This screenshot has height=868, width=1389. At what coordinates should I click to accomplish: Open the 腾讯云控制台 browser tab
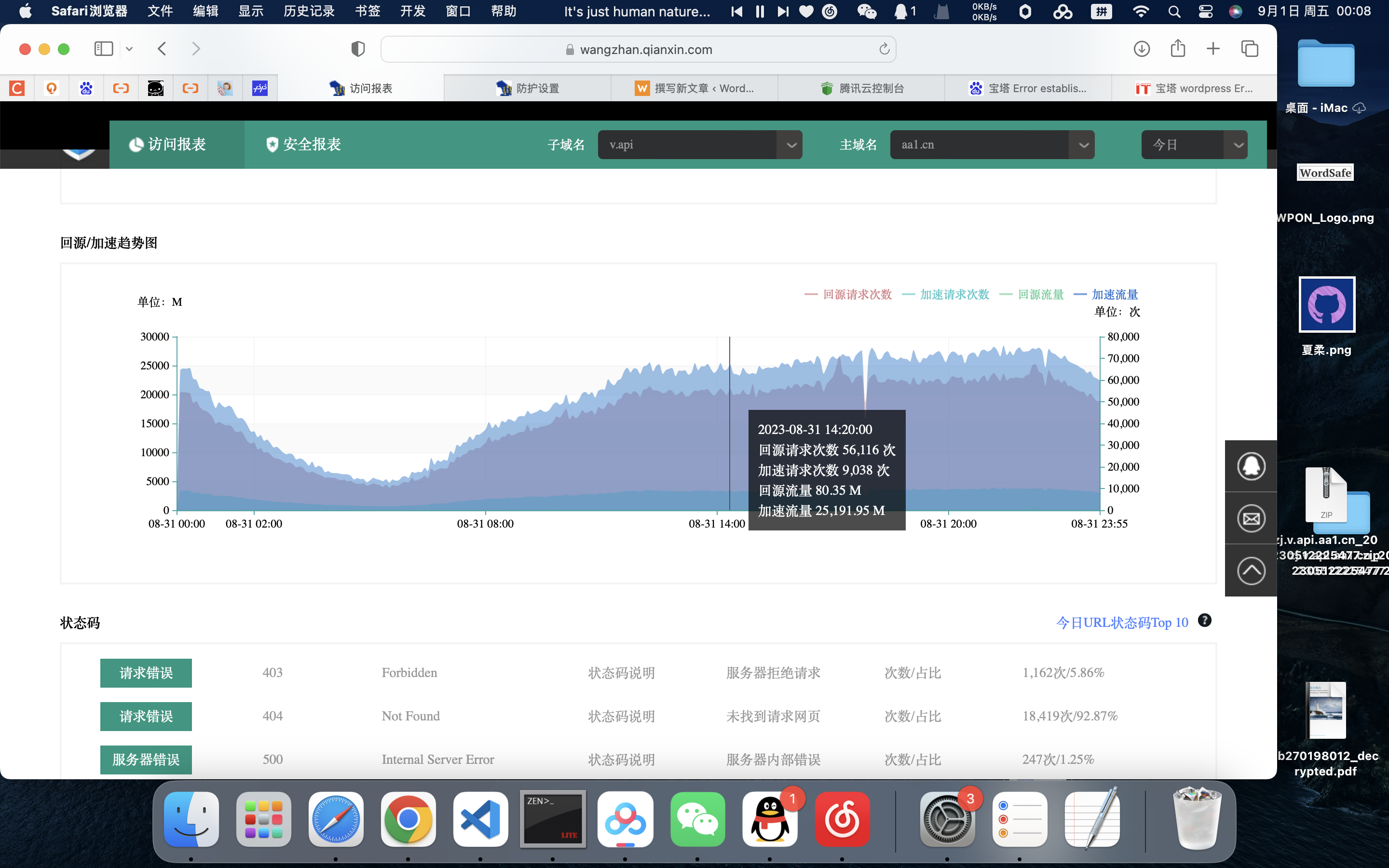point(861,88)
